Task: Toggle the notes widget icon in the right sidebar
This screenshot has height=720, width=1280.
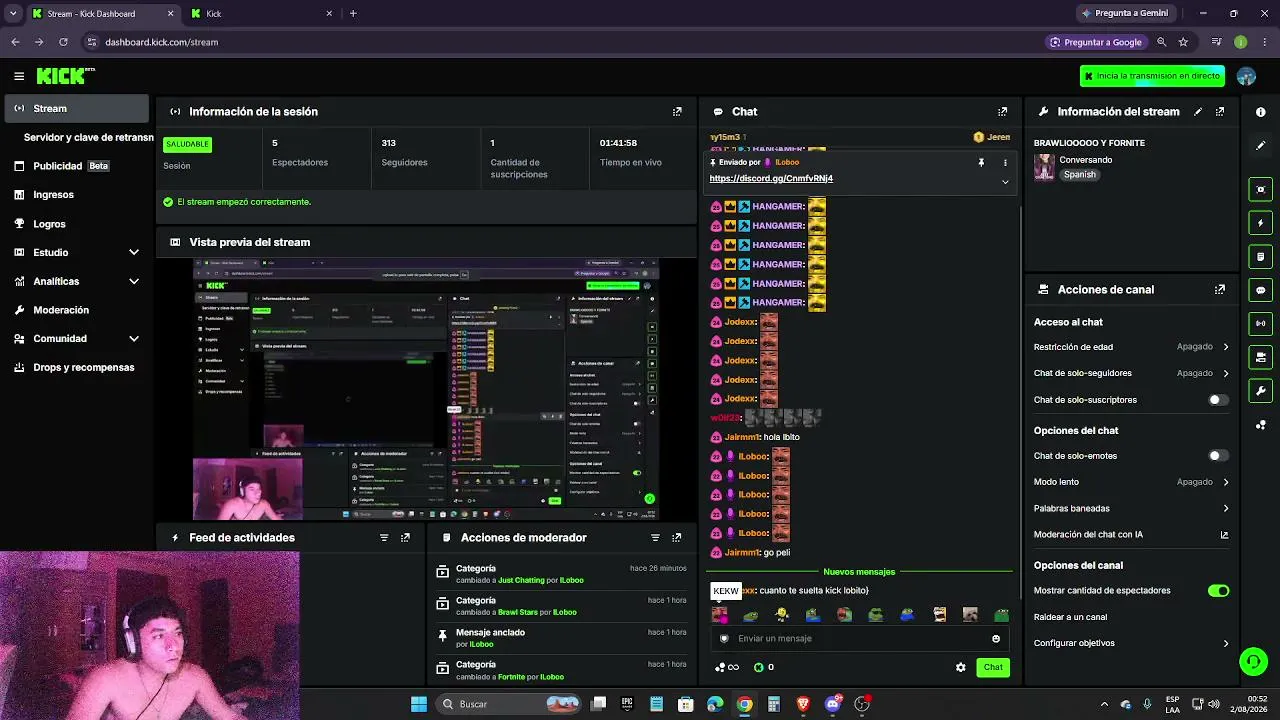Action: [x=1260, y=257]
